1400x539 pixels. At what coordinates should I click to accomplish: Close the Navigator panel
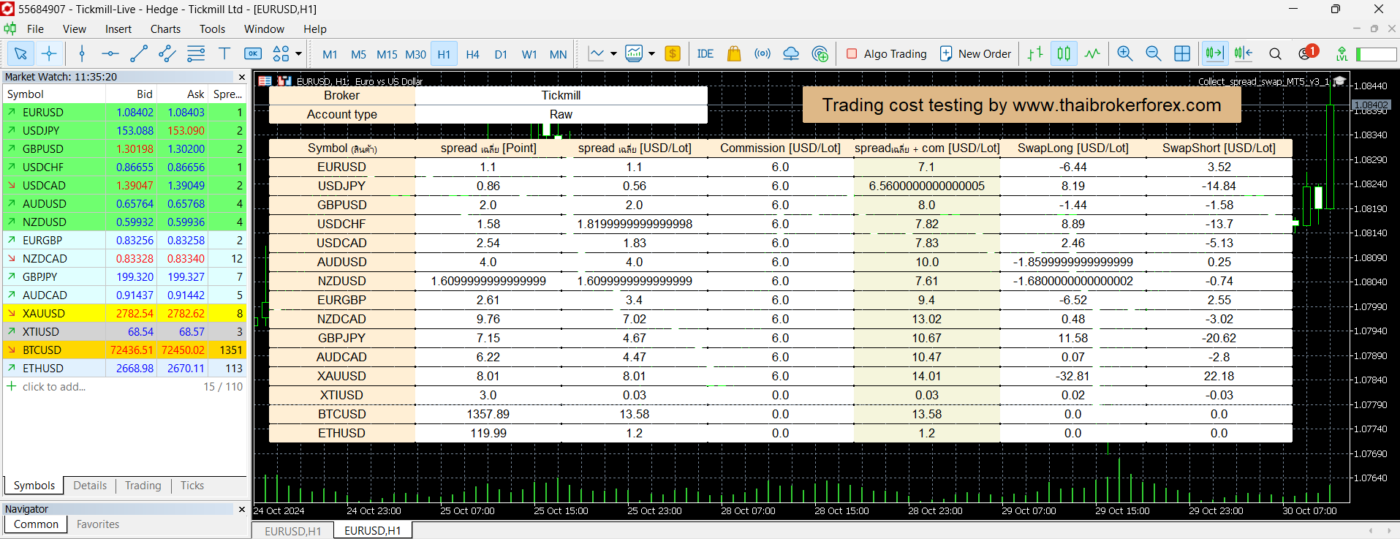pyautogui.click(x=241, y=509)
